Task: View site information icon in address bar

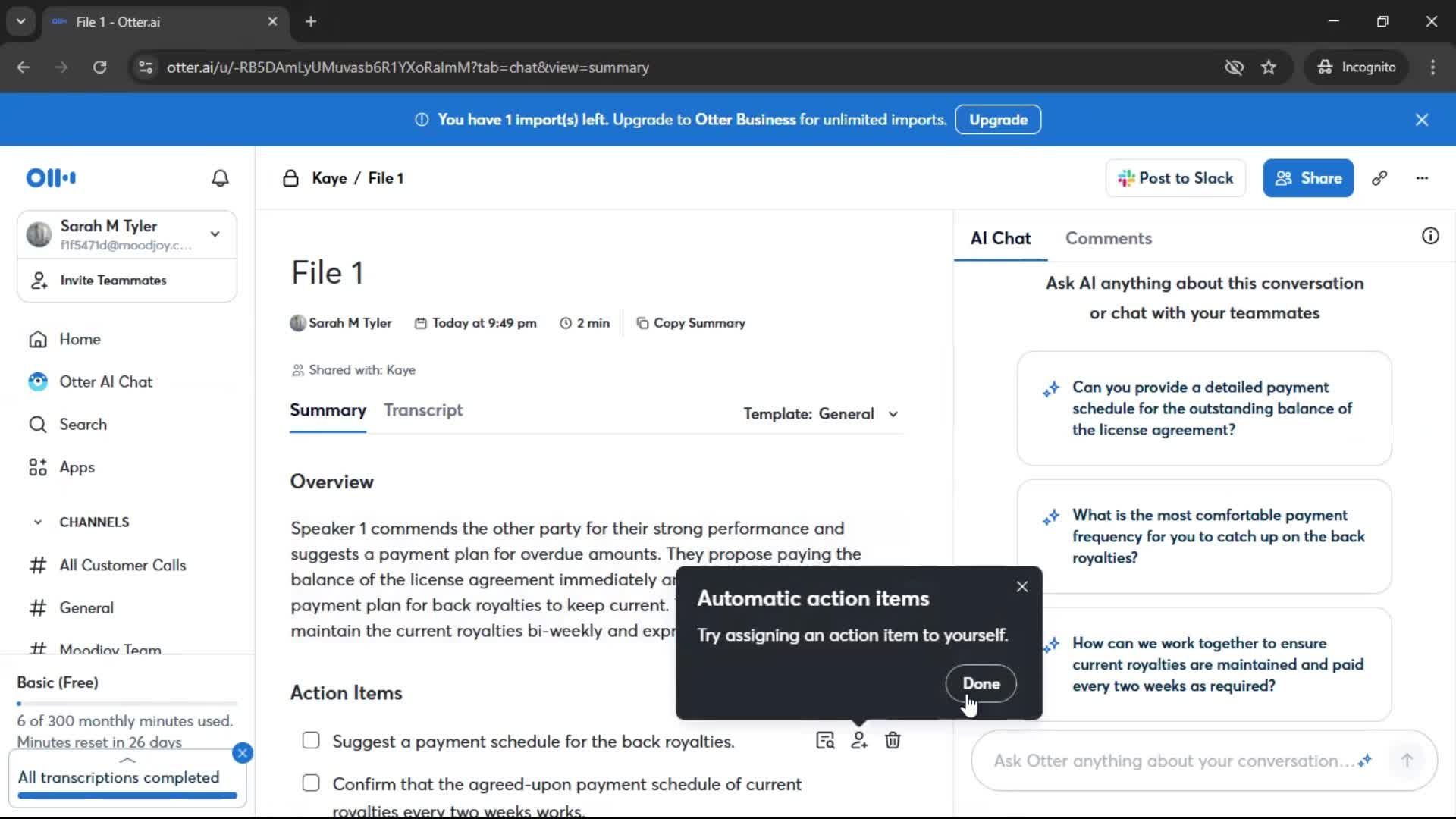Action: click(146, 67)
